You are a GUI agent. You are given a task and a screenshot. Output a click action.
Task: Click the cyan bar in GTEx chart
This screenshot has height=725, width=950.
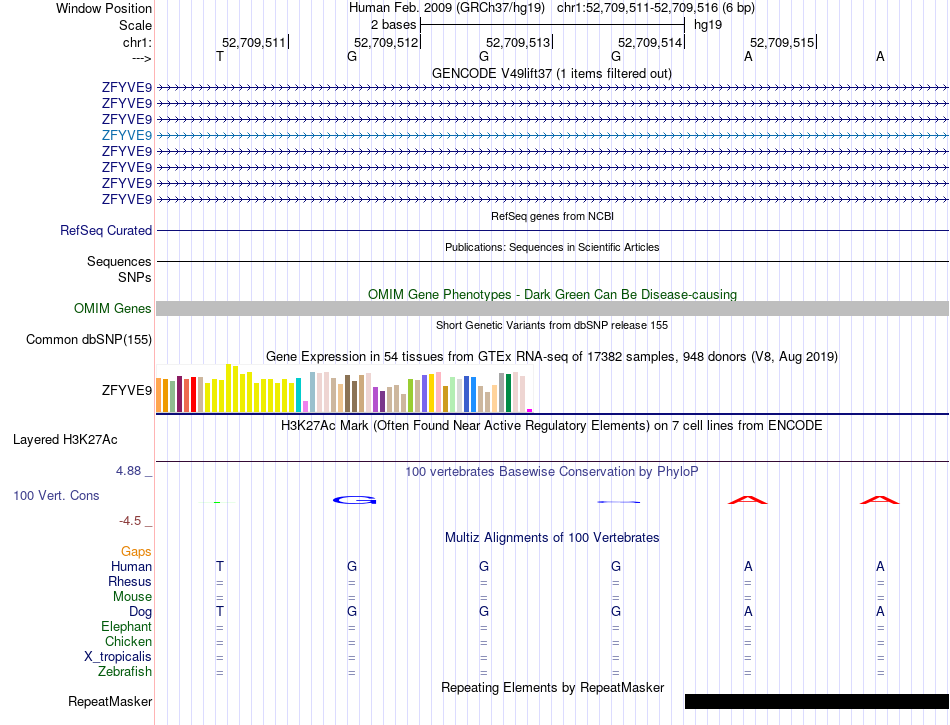pyautogui.click(x=299, y=396)
